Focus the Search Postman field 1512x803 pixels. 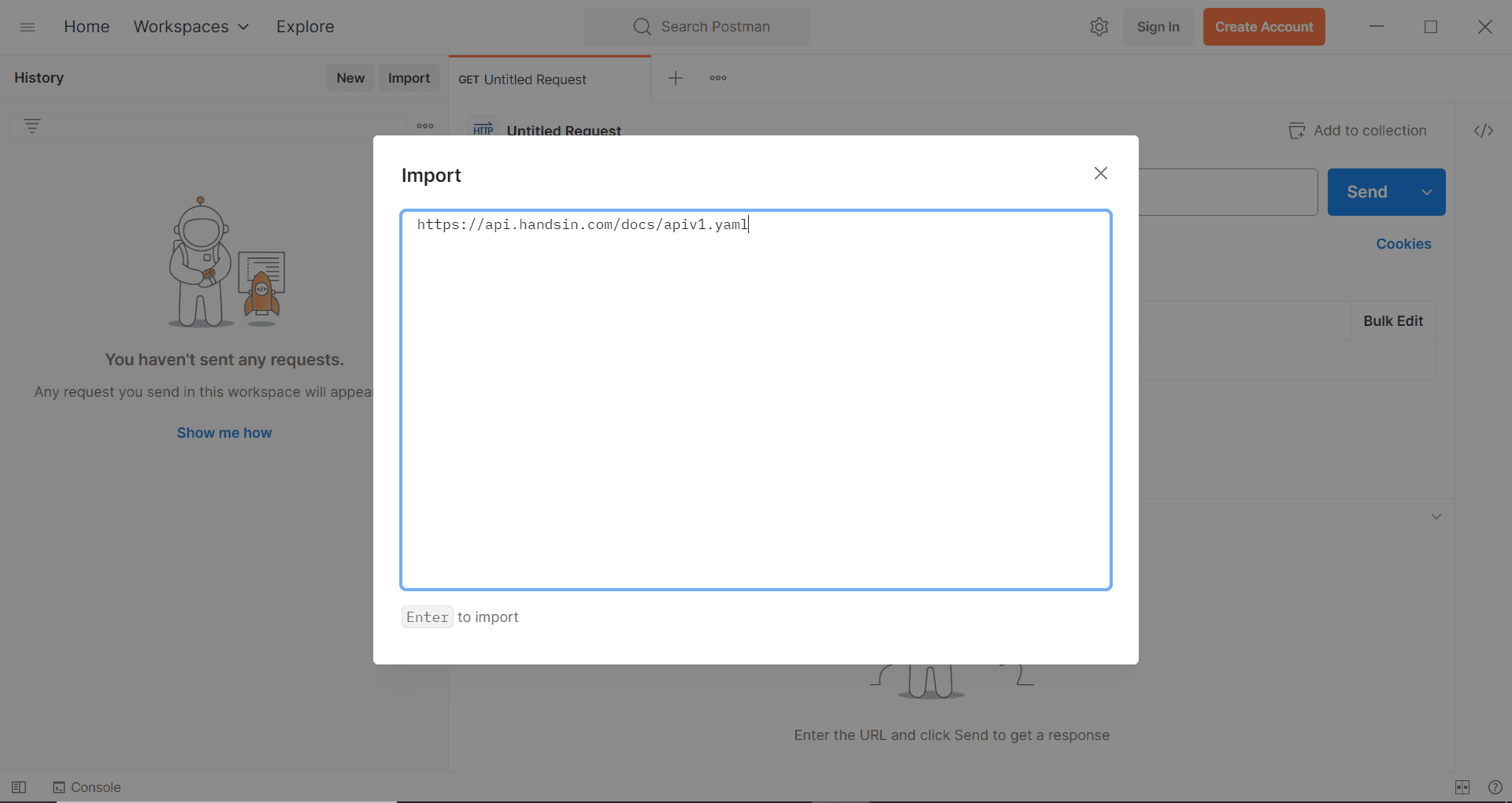pyautogui.click(x=697, y=27)
